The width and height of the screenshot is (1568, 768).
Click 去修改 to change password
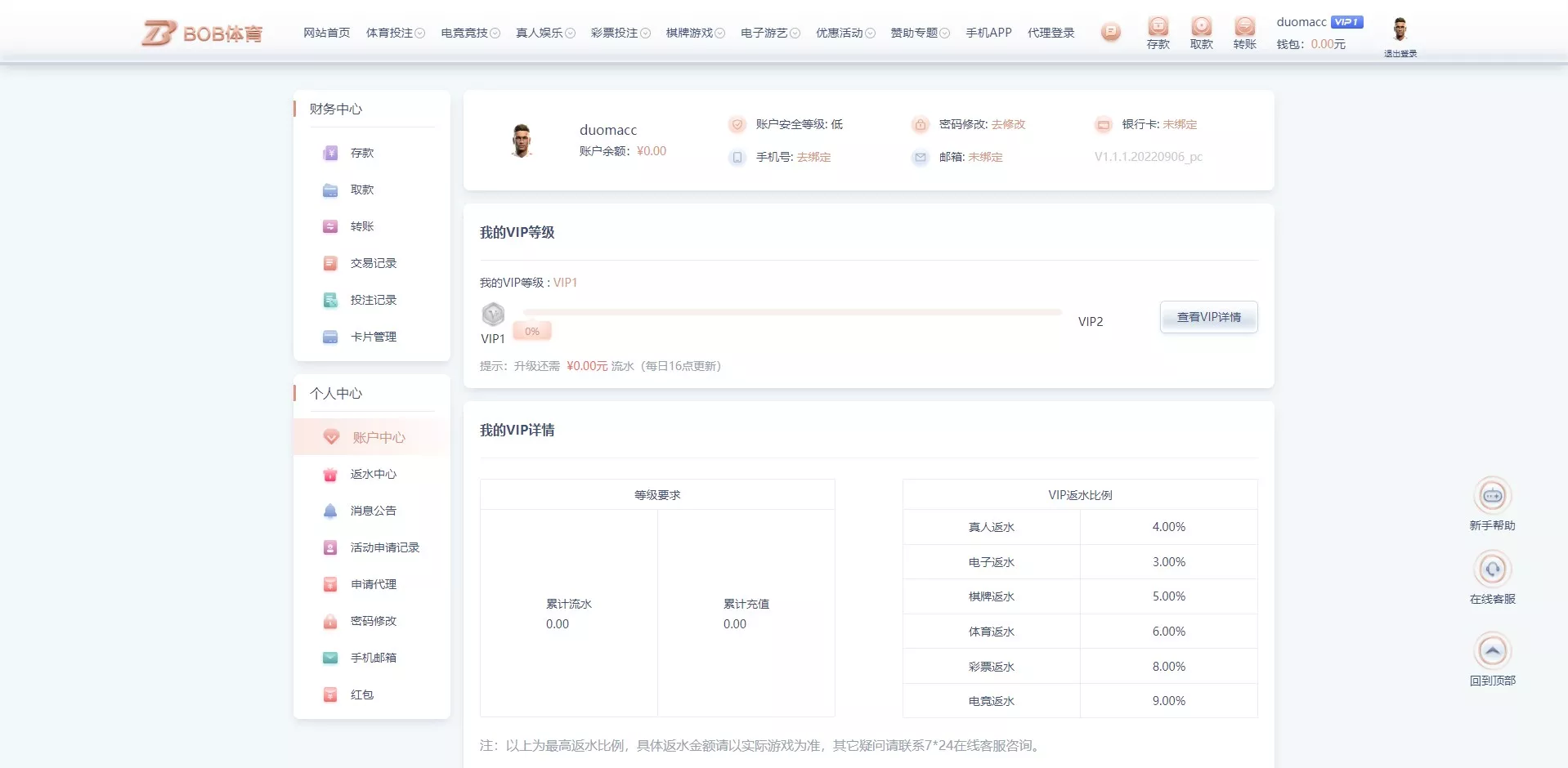[x=1007, y=124]
